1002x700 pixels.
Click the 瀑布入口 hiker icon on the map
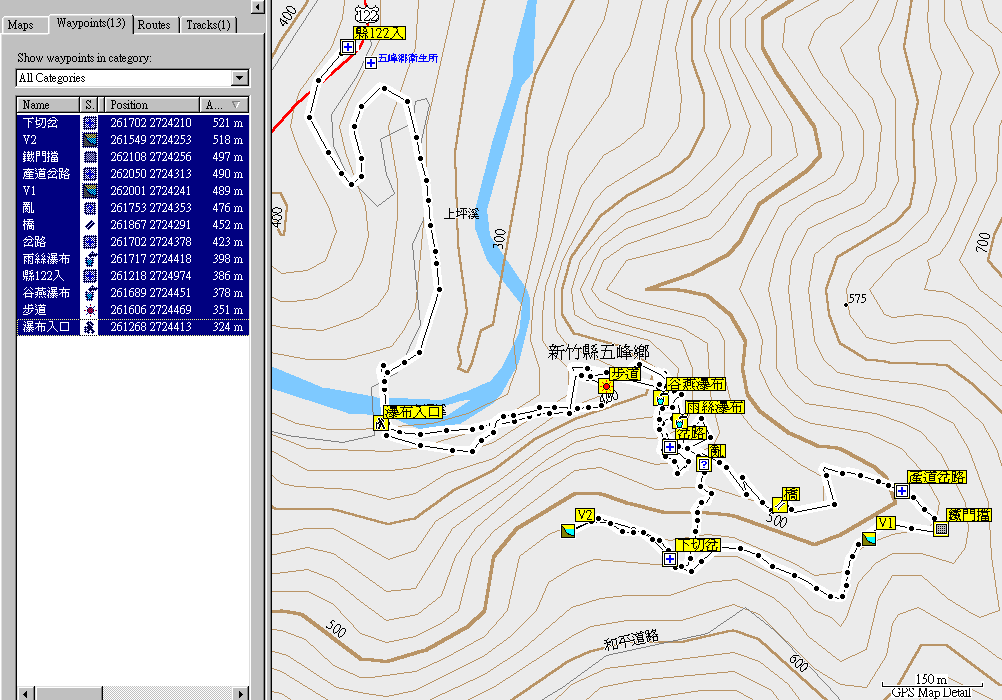381,423
